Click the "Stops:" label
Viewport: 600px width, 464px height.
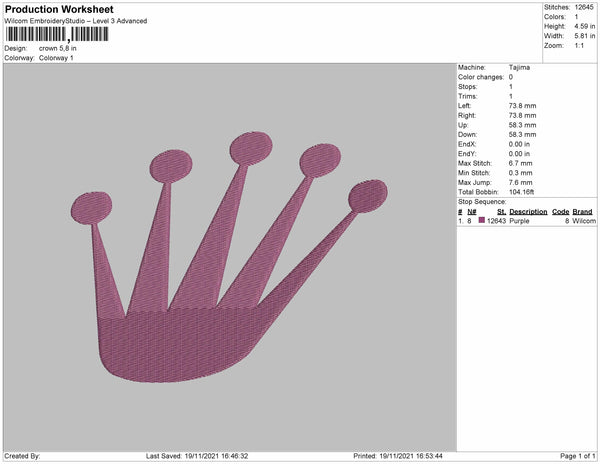468,87
